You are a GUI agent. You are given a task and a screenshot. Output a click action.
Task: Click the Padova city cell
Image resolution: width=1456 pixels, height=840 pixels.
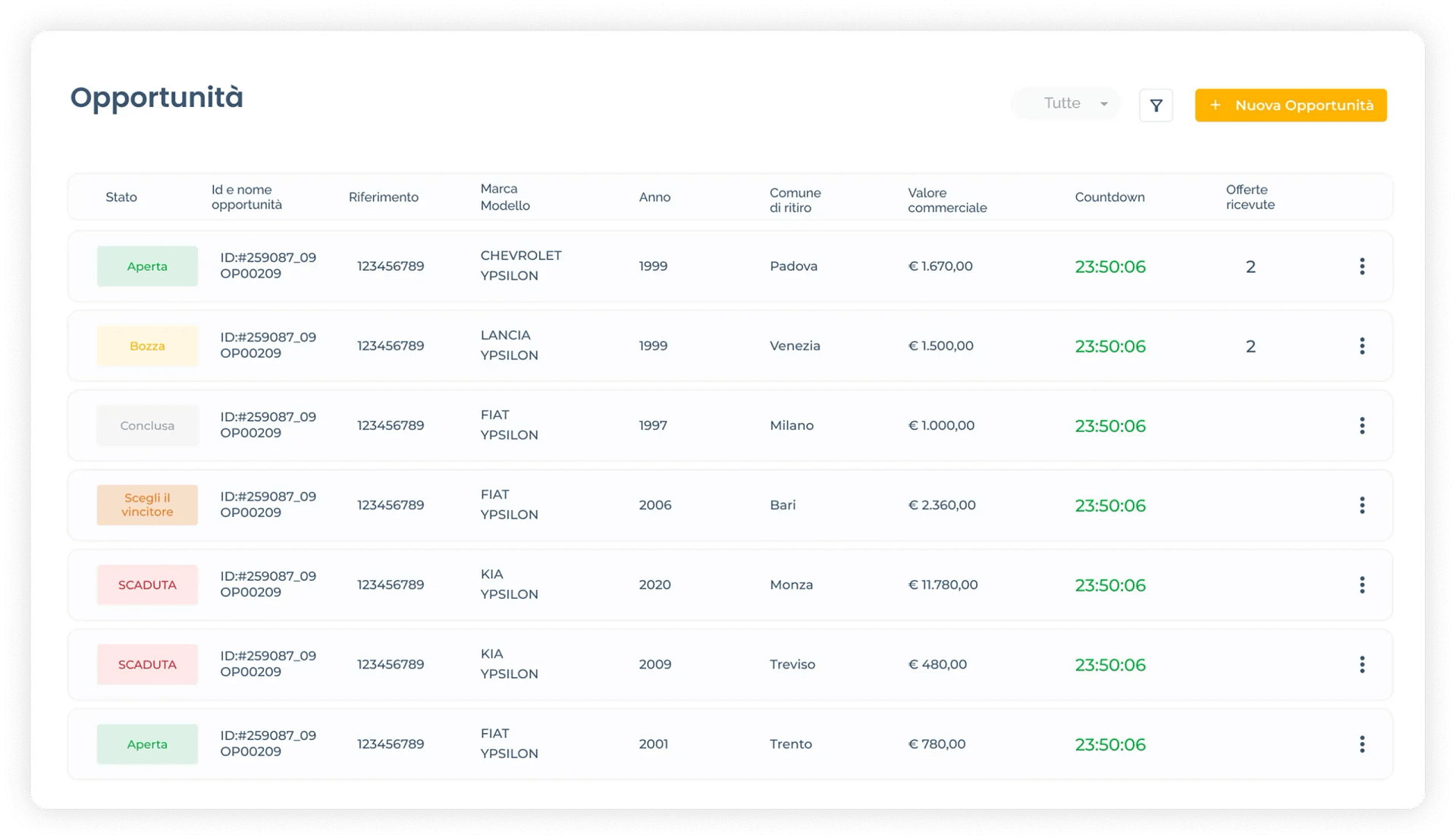tap(793, 266)
